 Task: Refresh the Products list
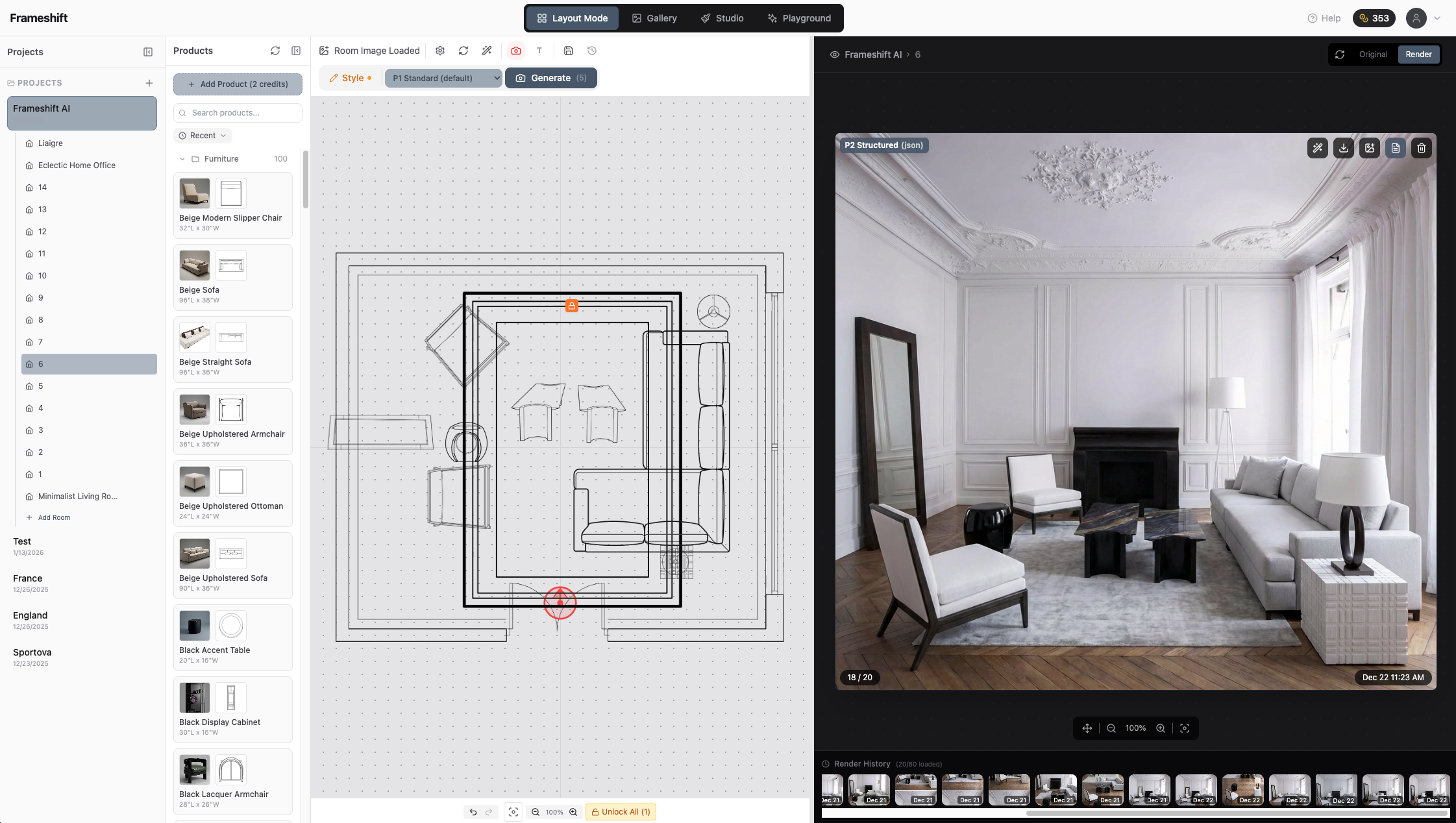click(x=275, y=51)
